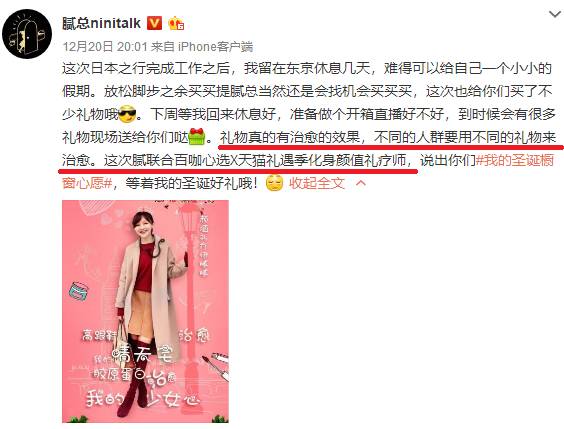Click the lipstick graphic on the poster

click(x=218, y=365)
